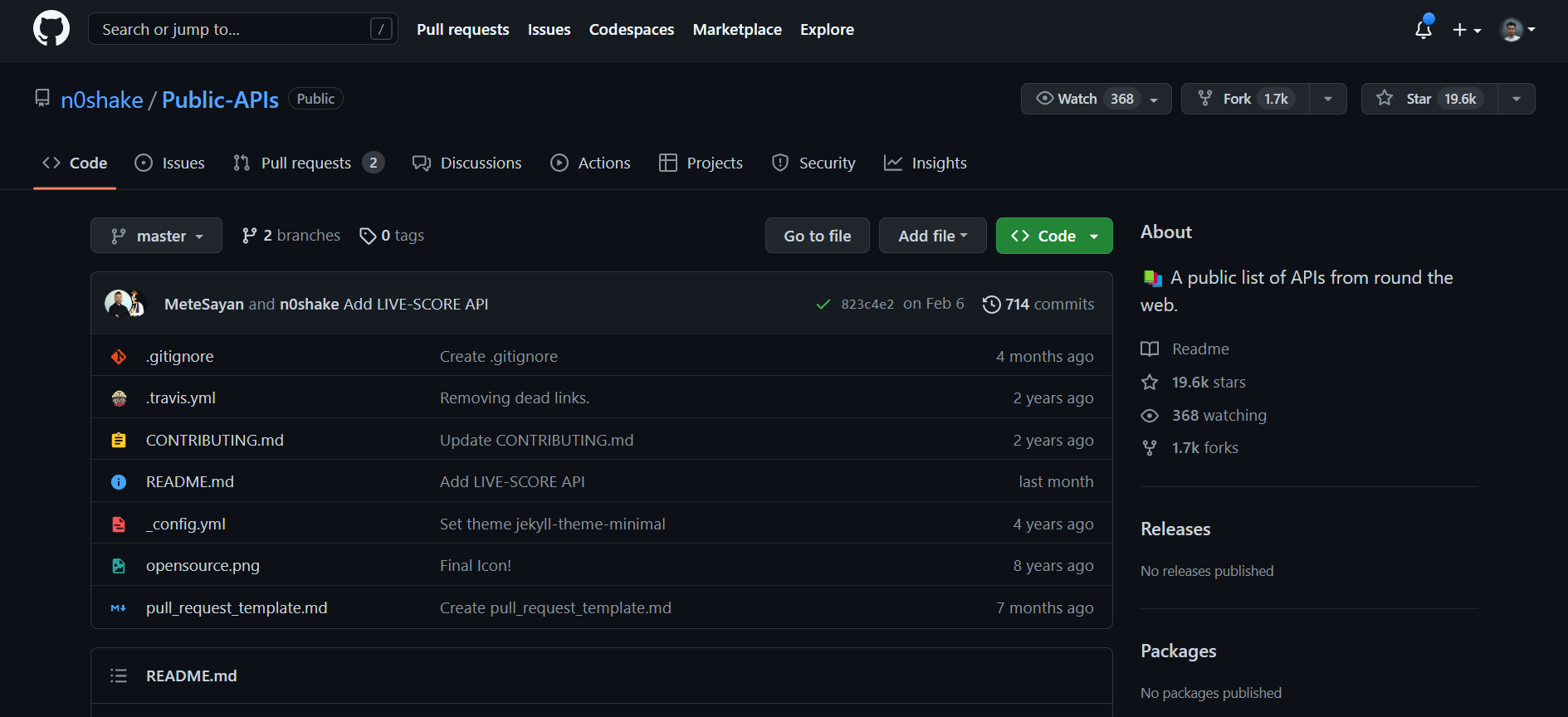View the 2 branches link
Screen dimensions: 1568x717
pyautogui.click(x=291, y=236)
